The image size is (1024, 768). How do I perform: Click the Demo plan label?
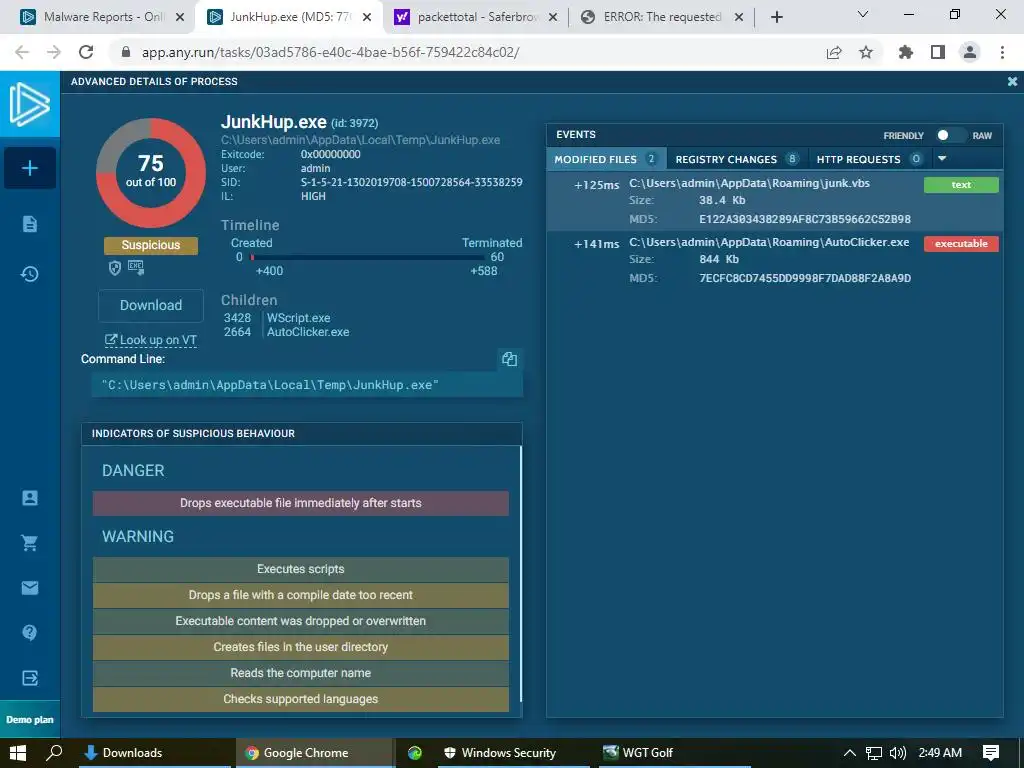(x=30, y=720)
